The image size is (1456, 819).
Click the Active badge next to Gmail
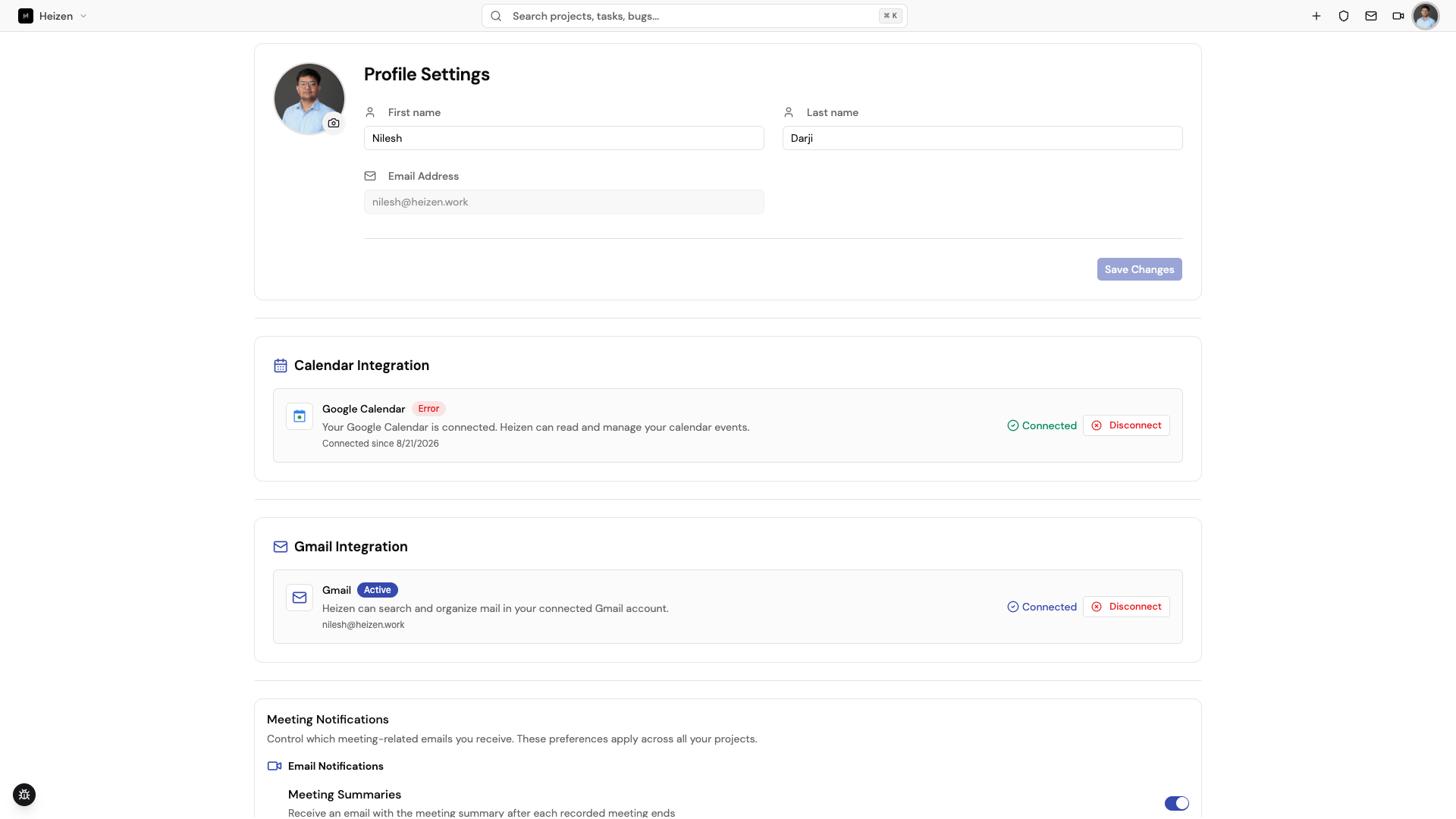pos(378,590)
